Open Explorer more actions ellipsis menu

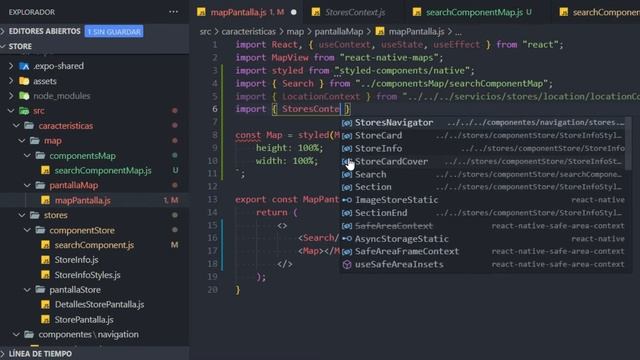[173, 12]
